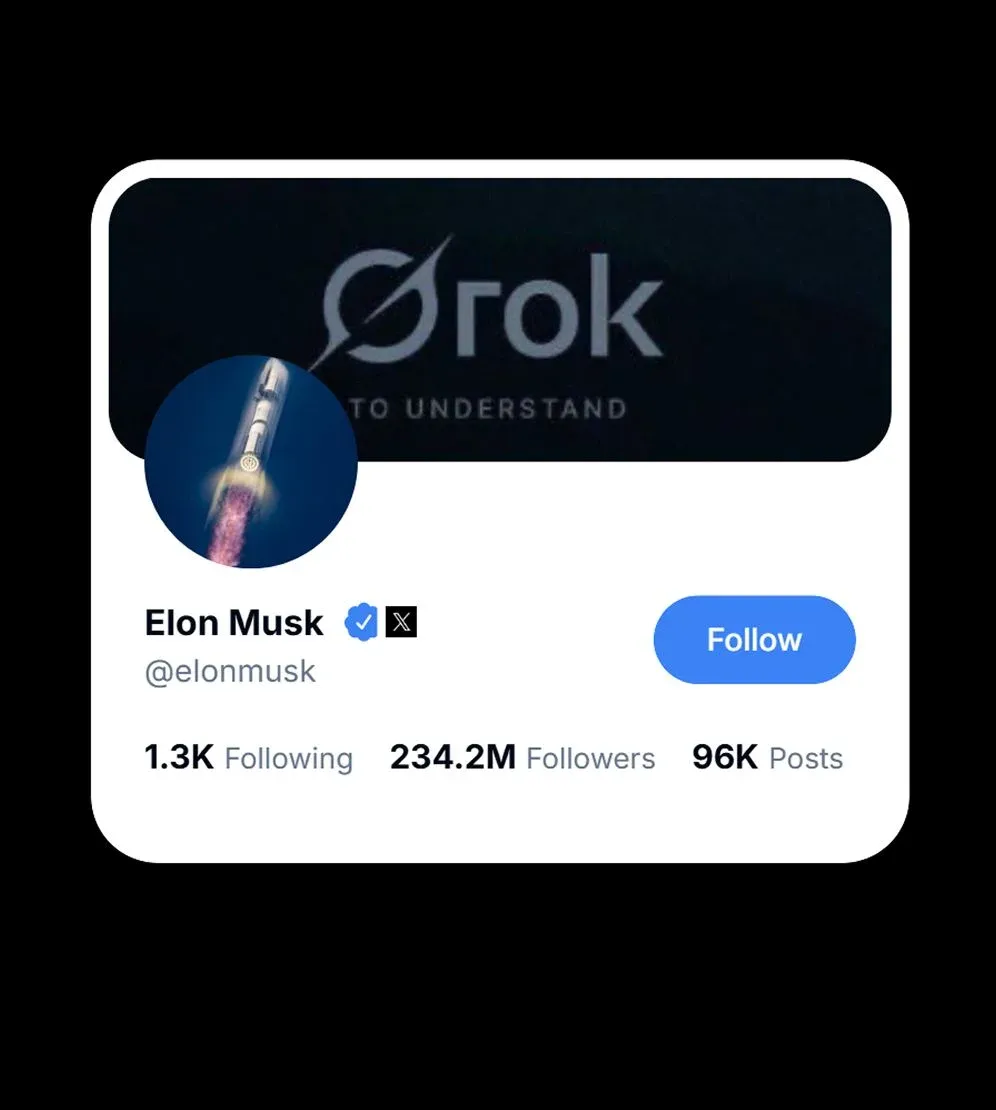
Task: Show the 96K Posts count
Action: [767, 757]
